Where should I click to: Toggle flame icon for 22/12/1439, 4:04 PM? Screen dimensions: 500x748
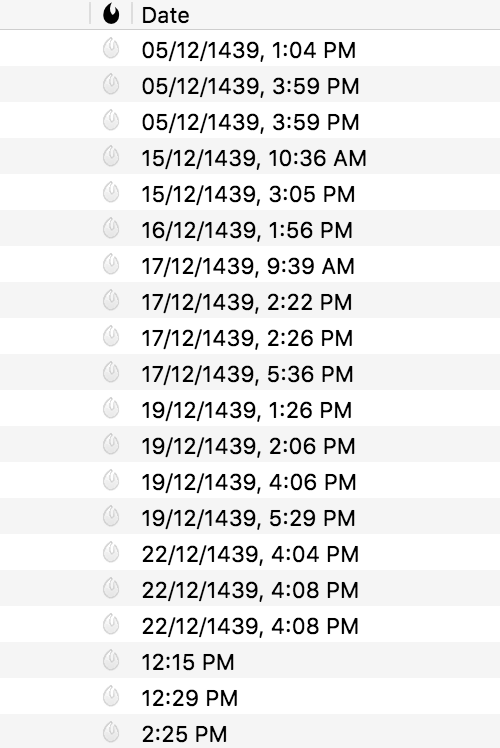tap(111, 552)
